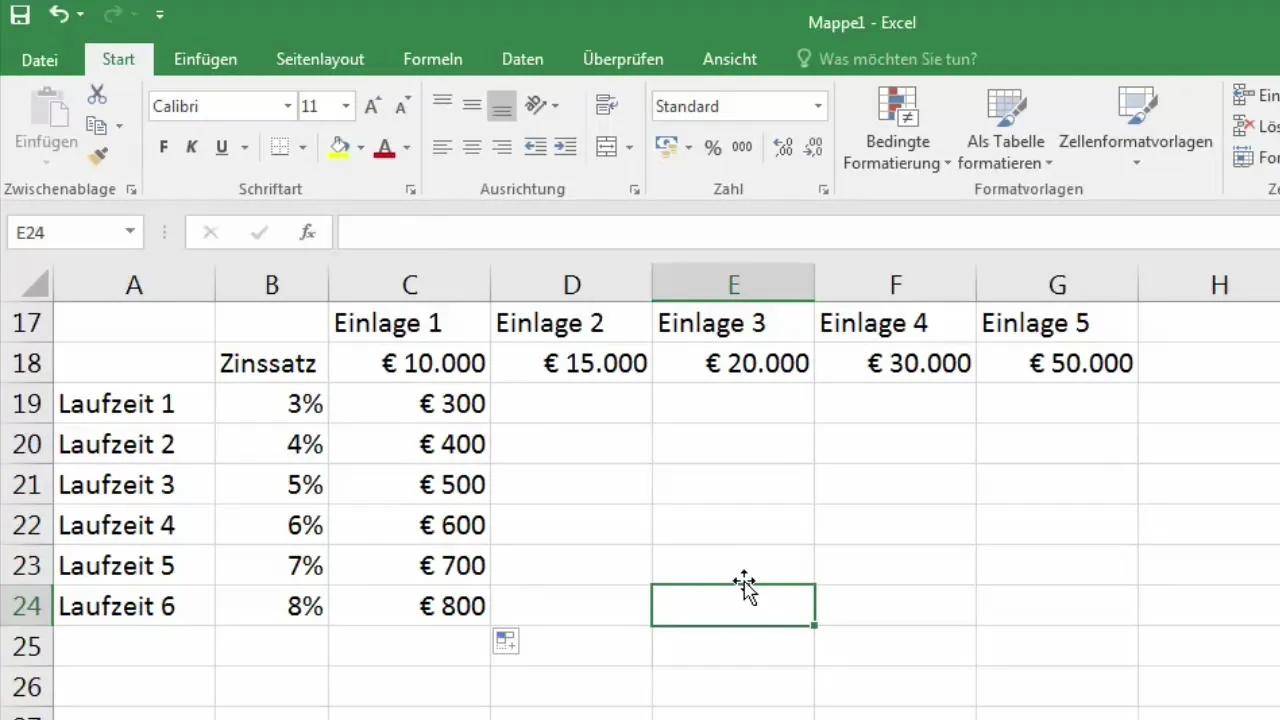Image resolution: width=1280 pixels, height=720 pixels.
Task: Click the accounting number format icon
Action: tap(667, 148)
